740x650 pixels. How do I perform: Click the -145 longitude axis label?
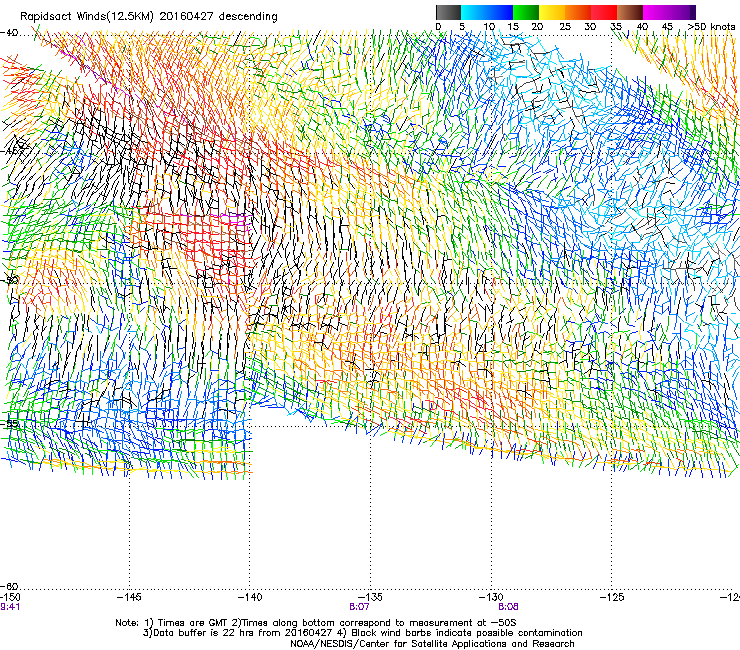(x=129, y=597)
